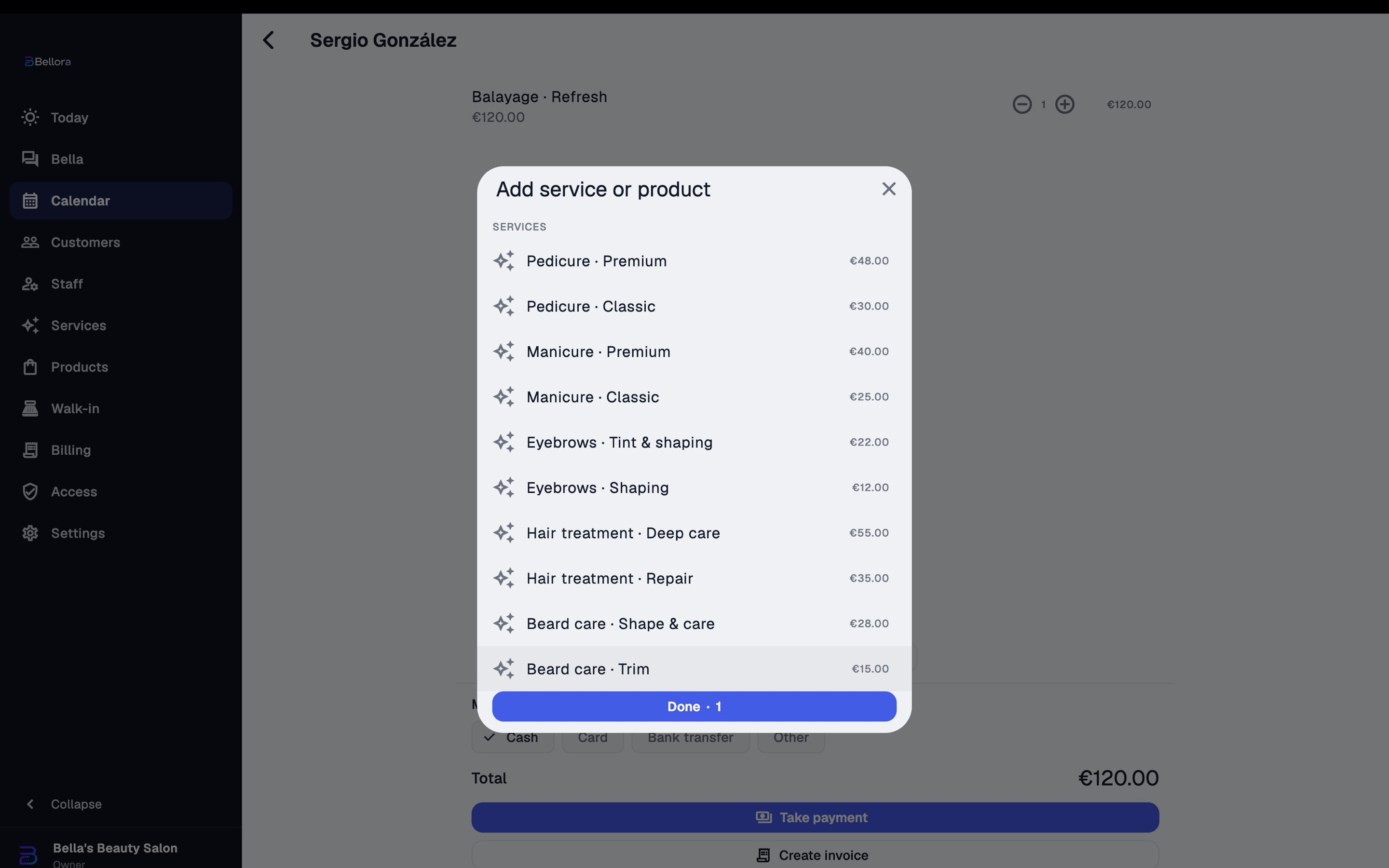
Task: Click Bella's Beauty Salon account name
Action: click(x=115, y=848)
